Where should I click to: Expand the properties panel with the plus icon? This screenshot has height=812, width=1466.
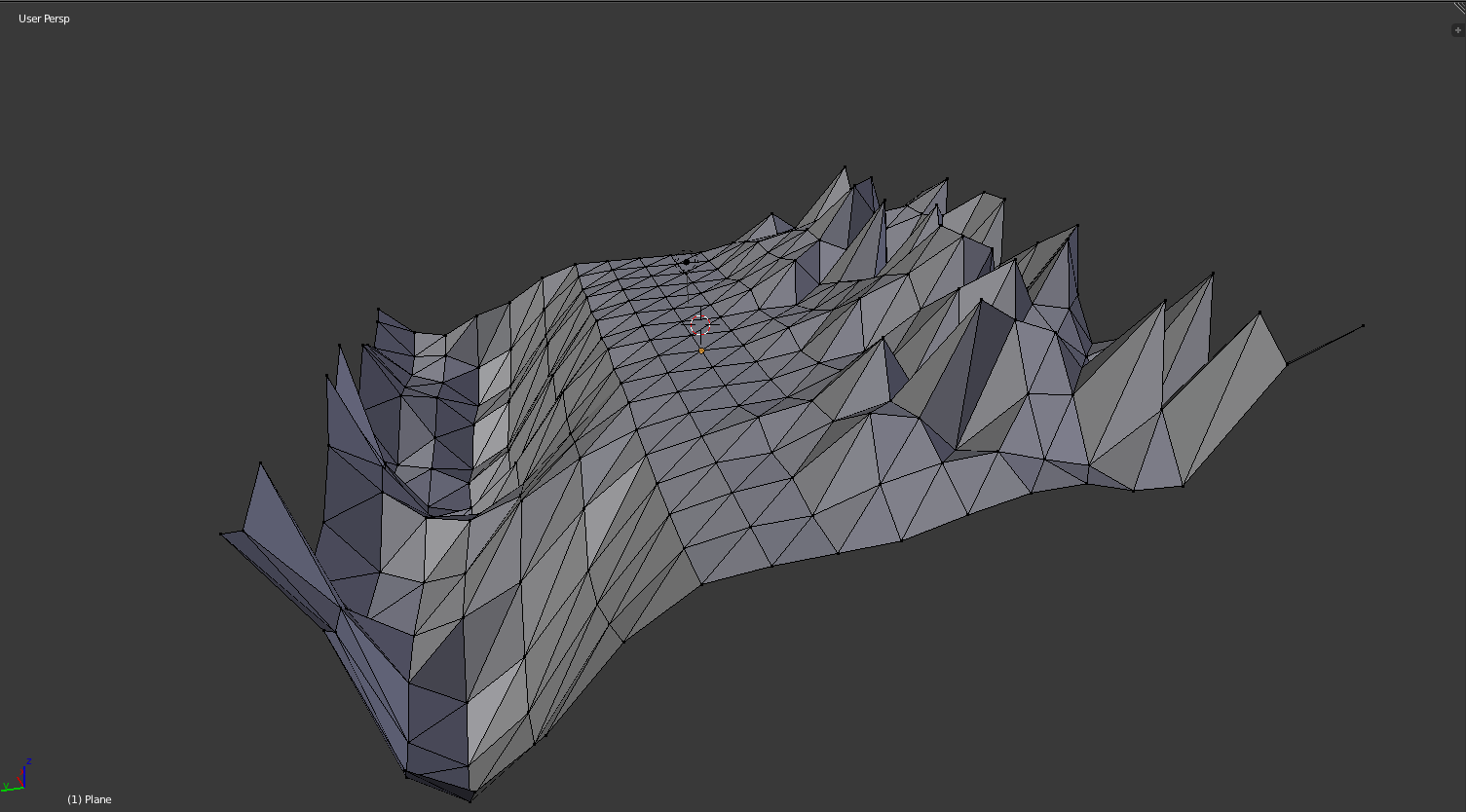tap(1457, 30)
